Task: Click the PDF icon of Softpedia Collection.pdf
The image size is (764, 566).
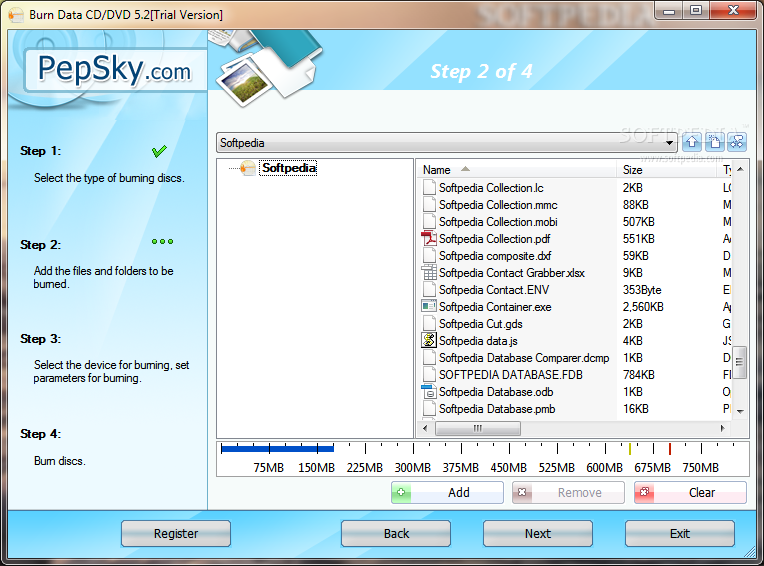Action: click(429, 239)
